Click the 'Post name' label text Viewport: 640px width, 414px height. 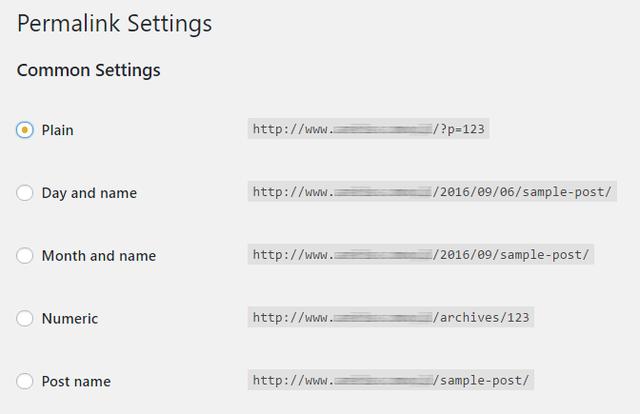76,381
